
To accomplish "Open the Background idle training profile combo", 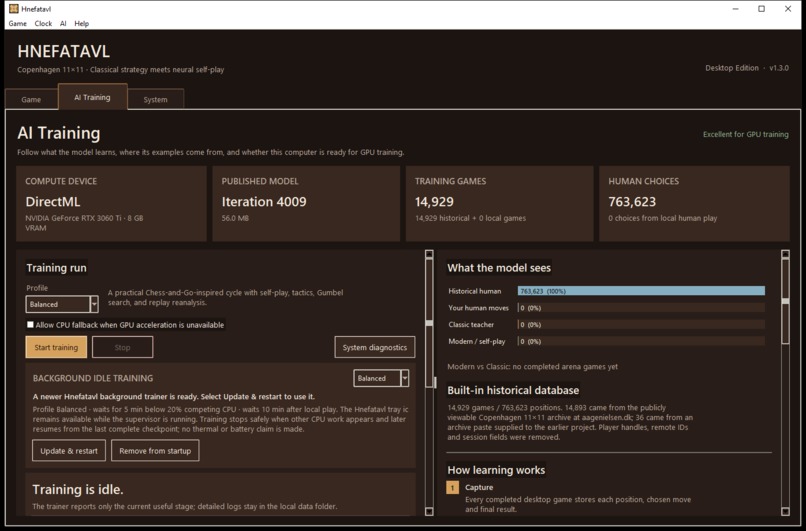I will click(x=381, y=378).
